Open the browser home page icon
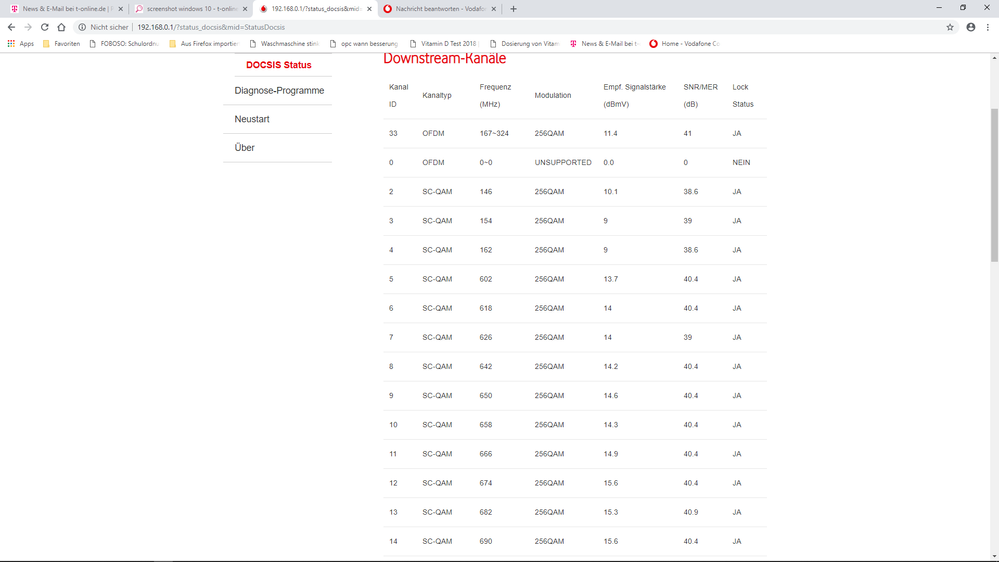Viewport: 999px width, 562px height. 61,27
